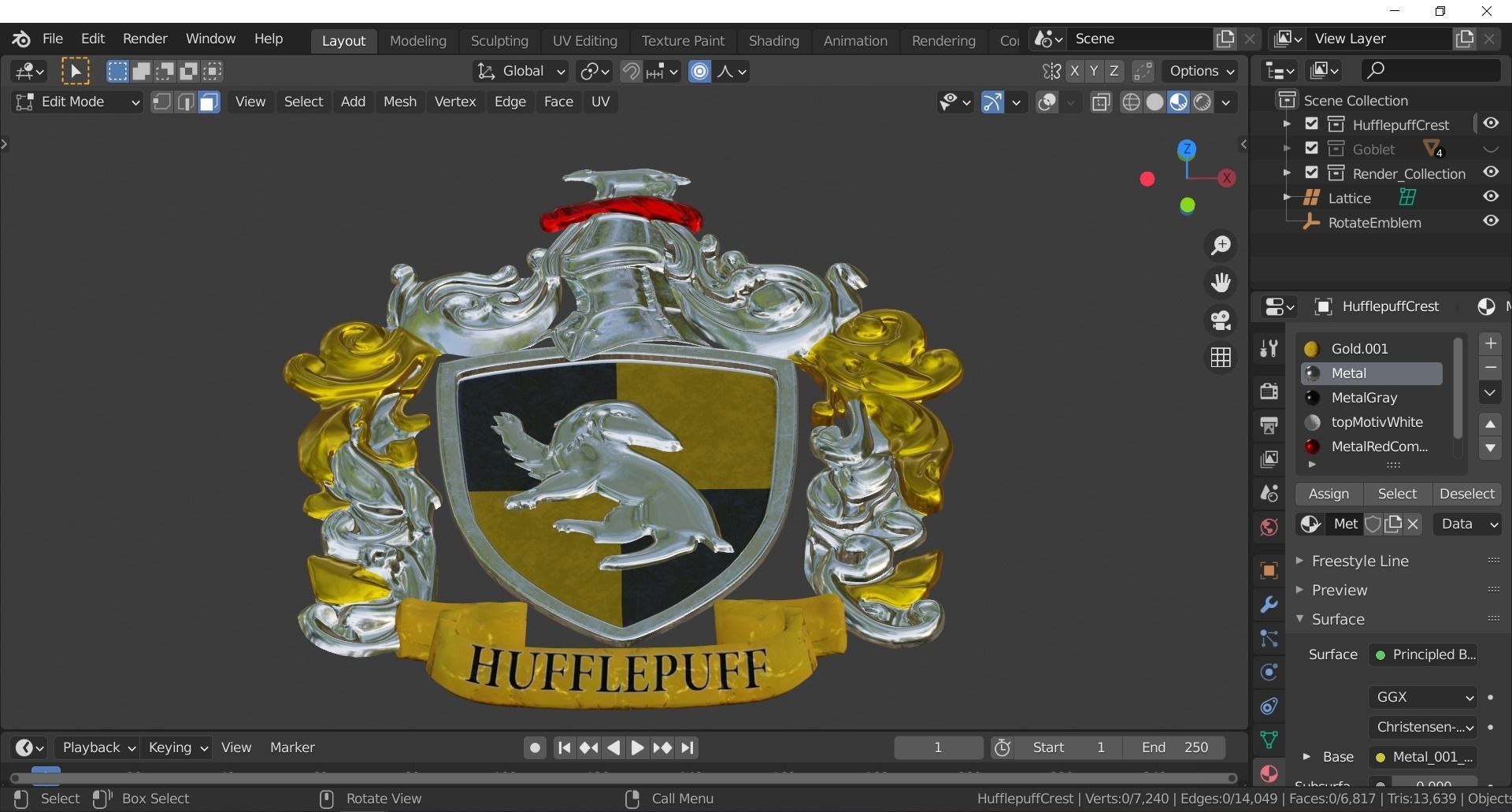Viewport: 1512px width, 812px height.
Task: Move material slot down
Action: tap(1490, 448)
